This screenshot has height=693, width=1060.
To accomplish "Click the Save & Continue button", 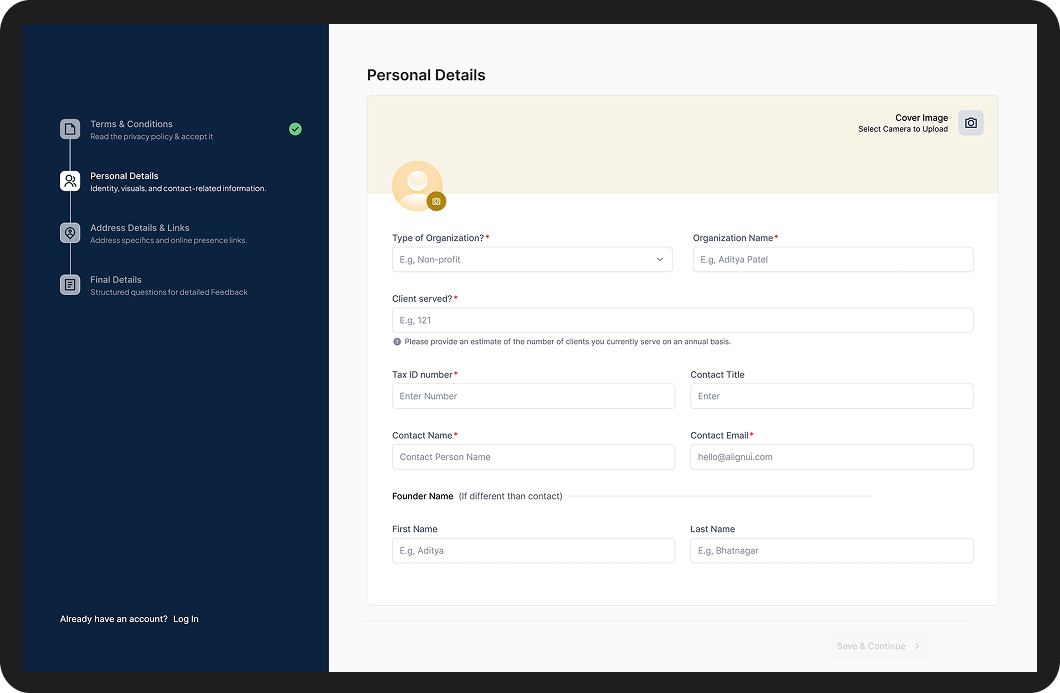I will point(879,646).
